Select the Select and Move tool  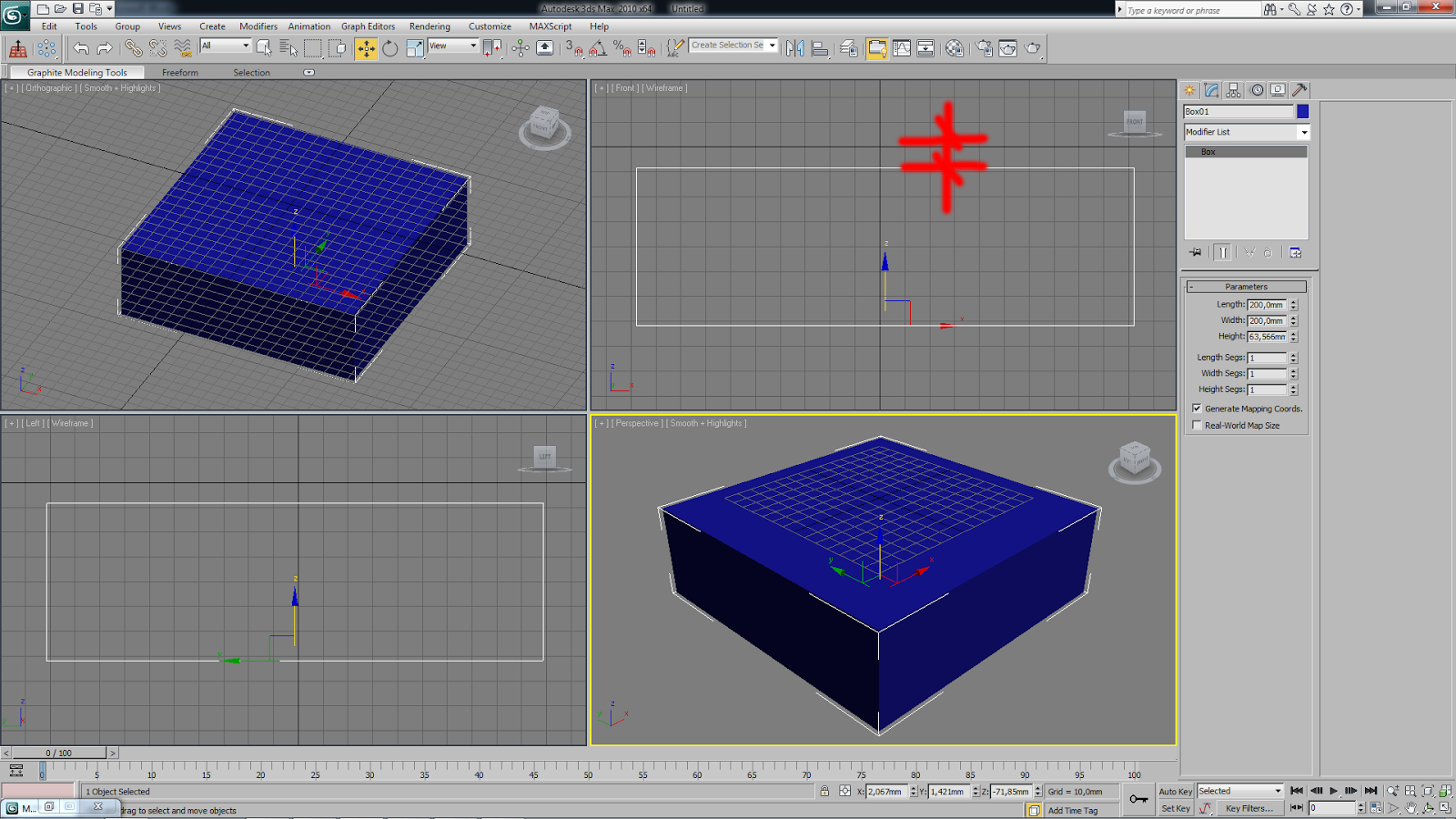[x=368, y=48]
